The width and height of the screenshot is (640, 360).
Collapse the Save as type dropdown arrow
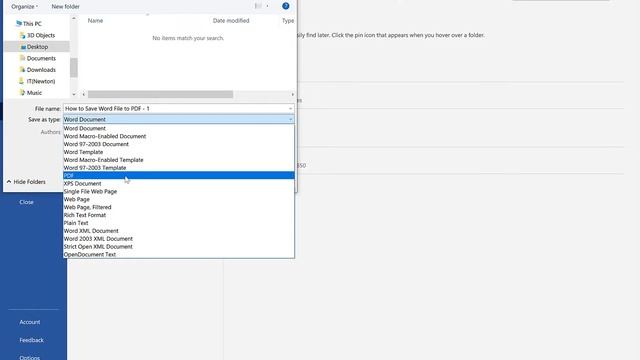[x=291, y=120]
